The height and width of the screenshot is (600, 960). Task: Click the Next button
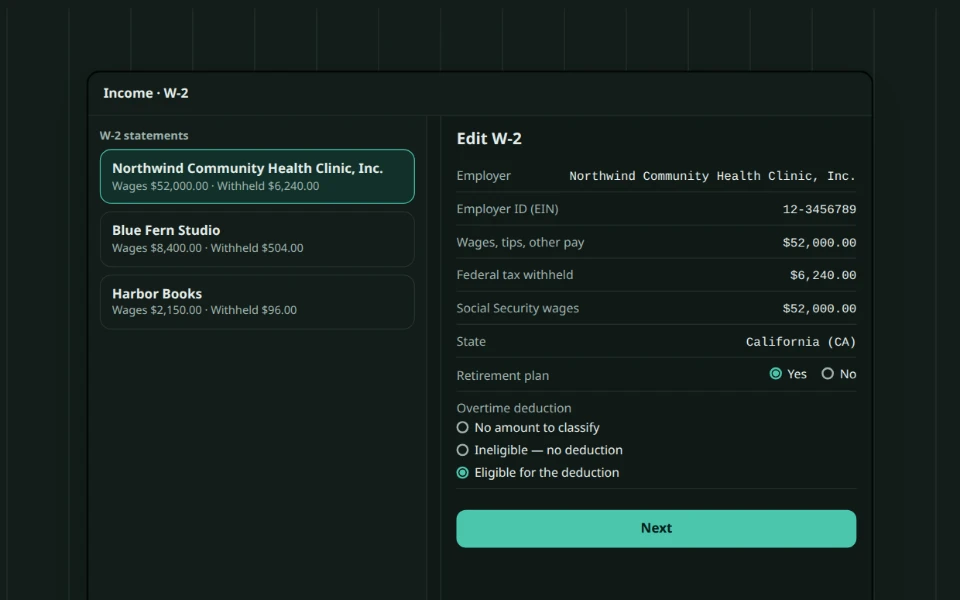656,528
